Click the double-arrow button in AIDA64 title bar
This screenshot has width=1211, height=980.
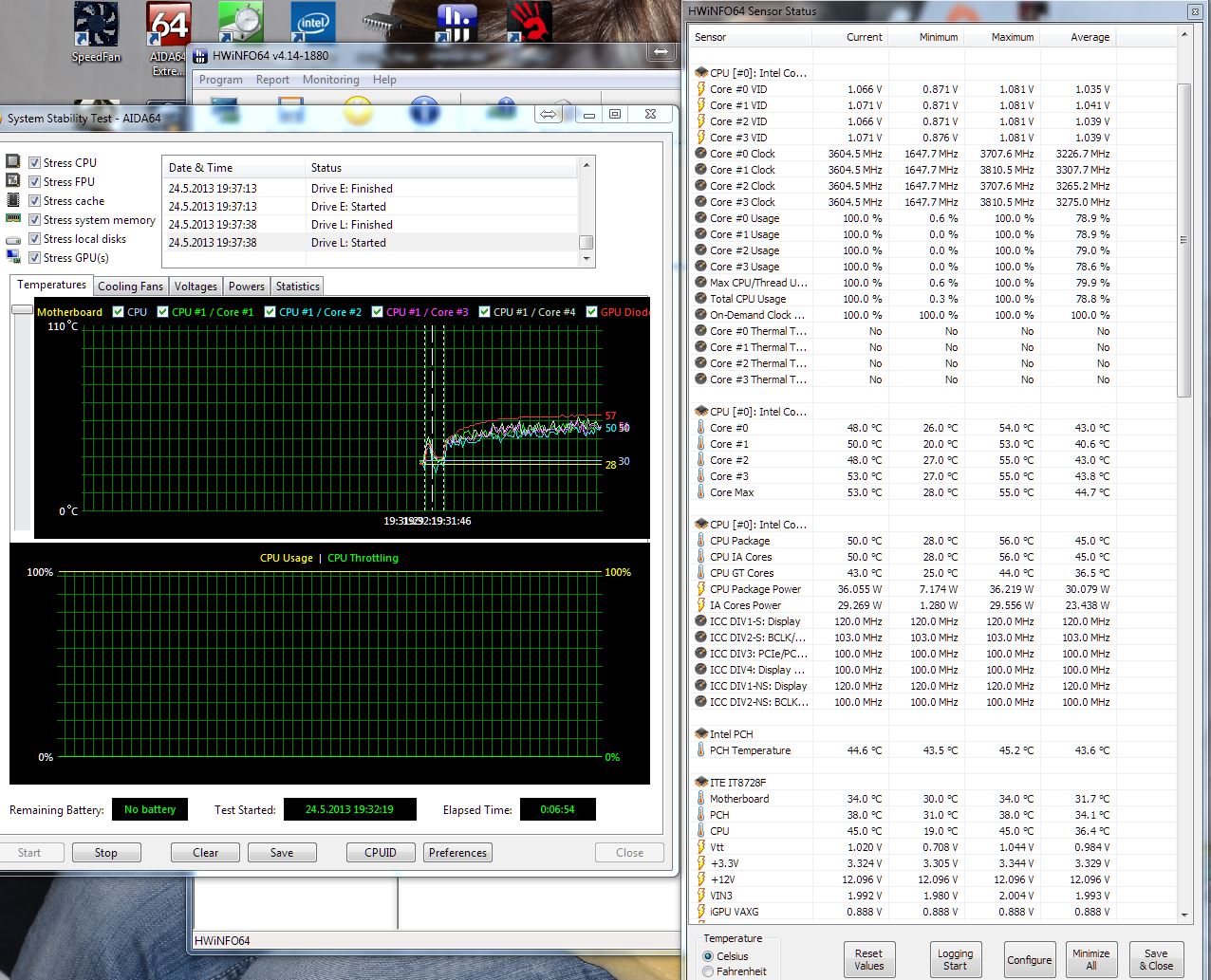pyautogui.click(x=549, y=114)
